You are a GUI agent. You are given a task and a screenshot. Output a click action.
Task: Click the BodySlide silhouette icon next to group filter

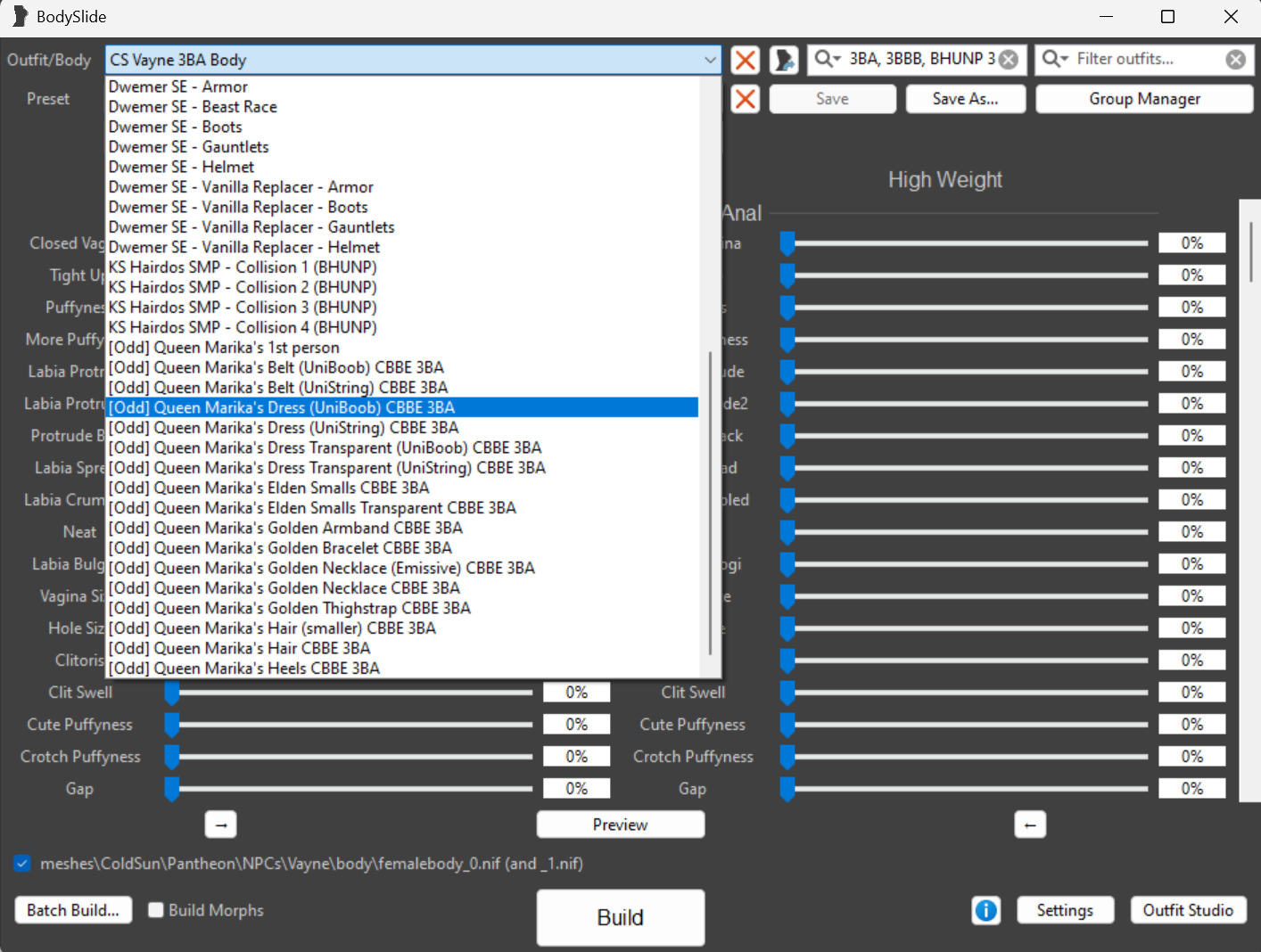coord(784,60)
